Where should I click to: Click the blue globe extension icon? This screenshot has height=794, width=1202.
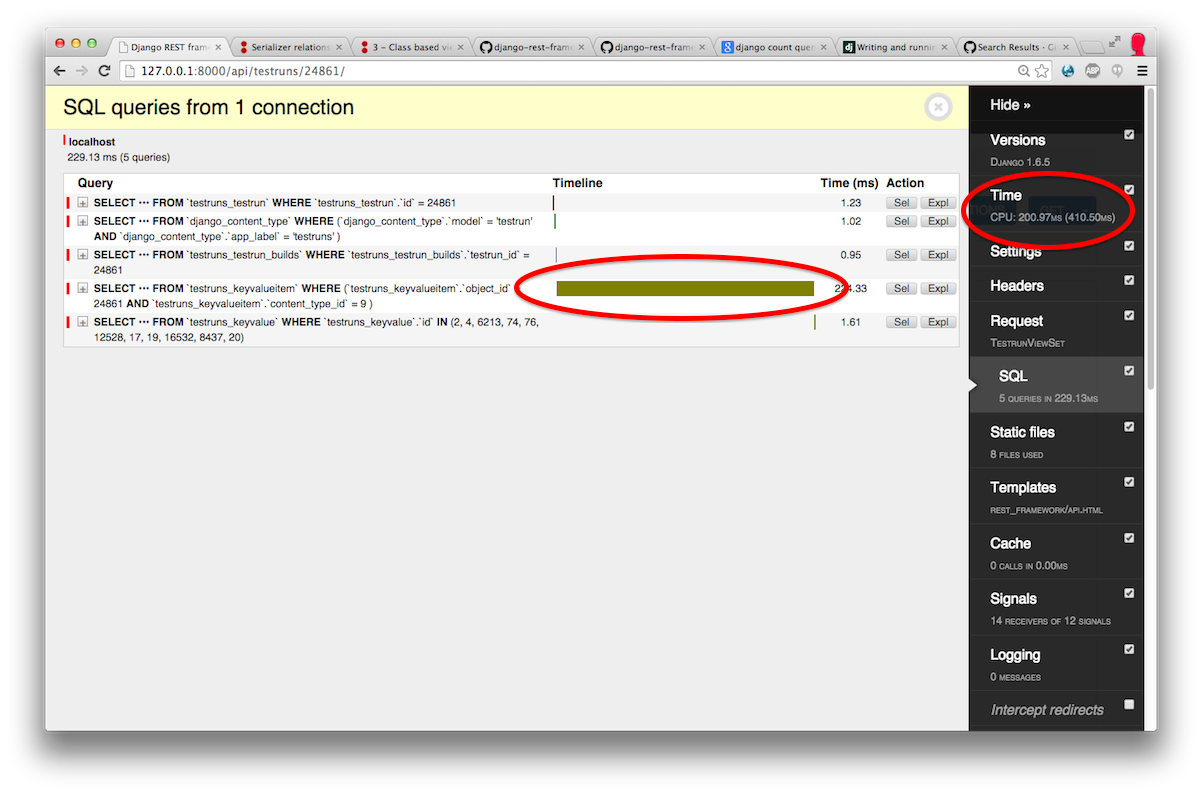(1068, 71)
